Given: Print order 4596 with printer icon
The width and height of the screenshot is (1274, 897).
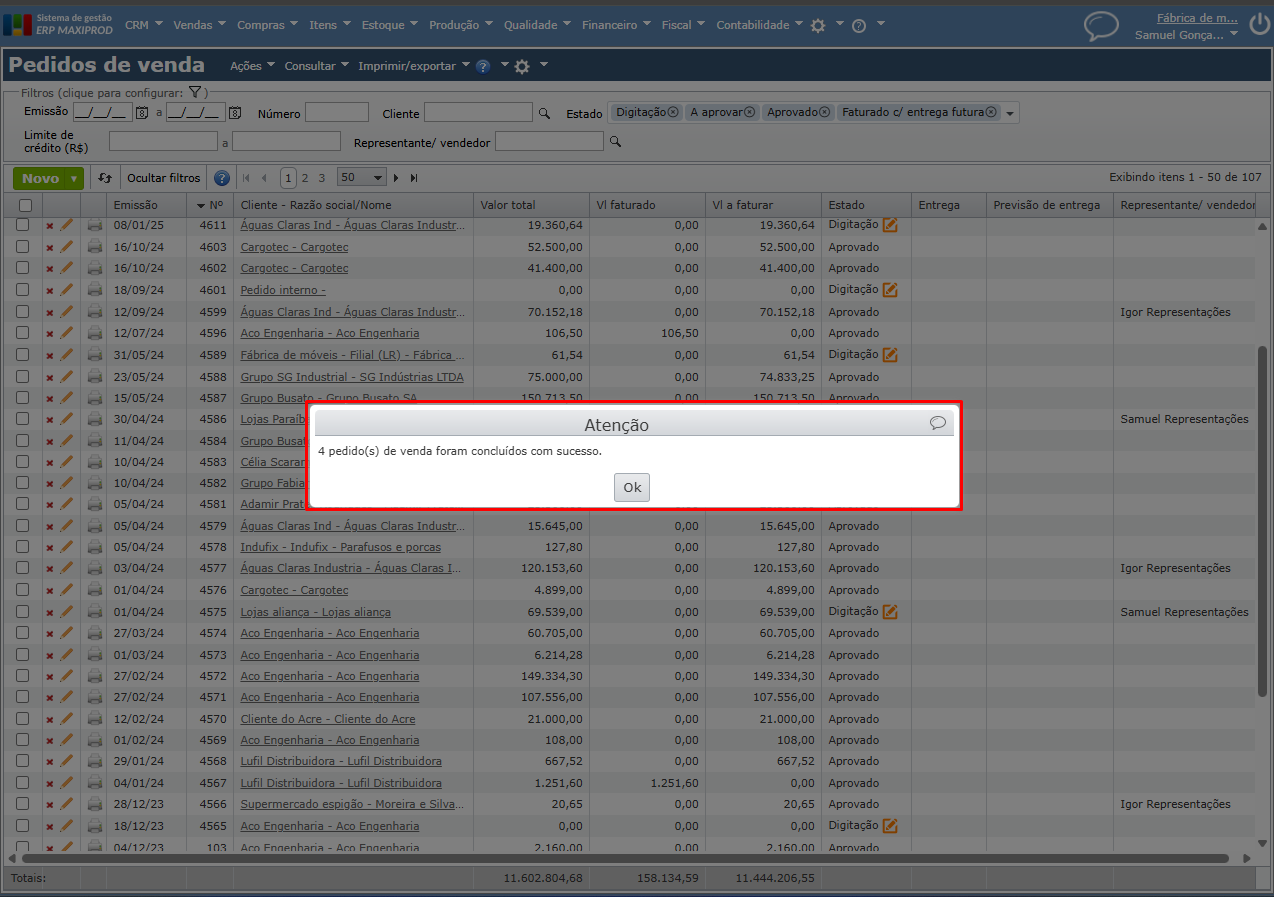Looking at the screenshot, I should pos(95,332).
